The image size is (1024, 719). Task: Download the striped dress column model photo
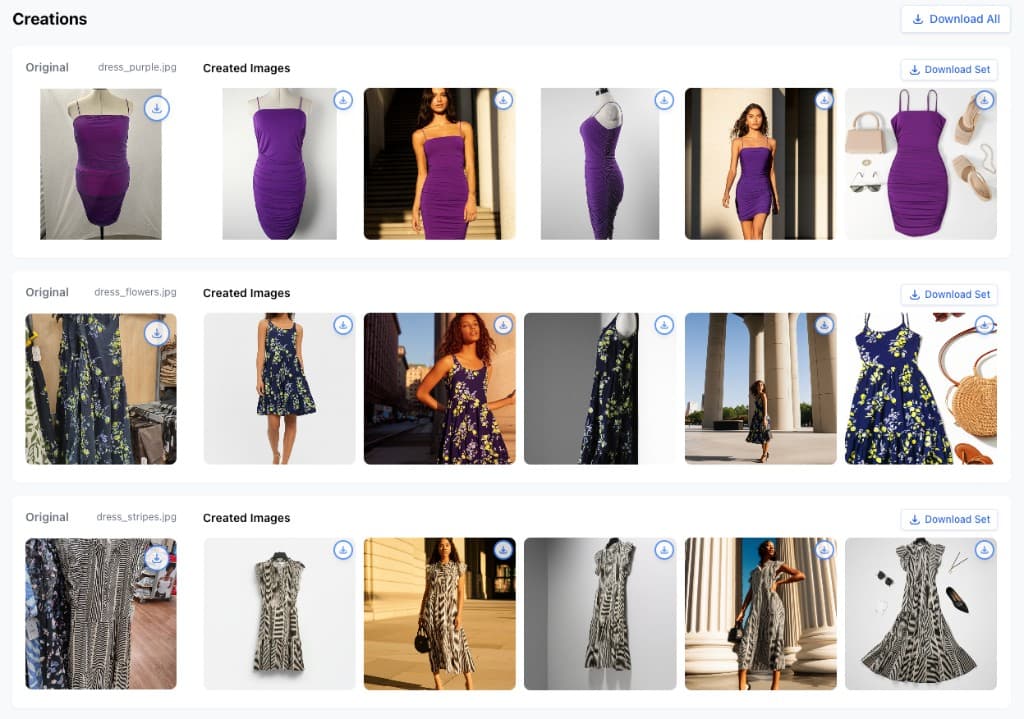point(824,550)
